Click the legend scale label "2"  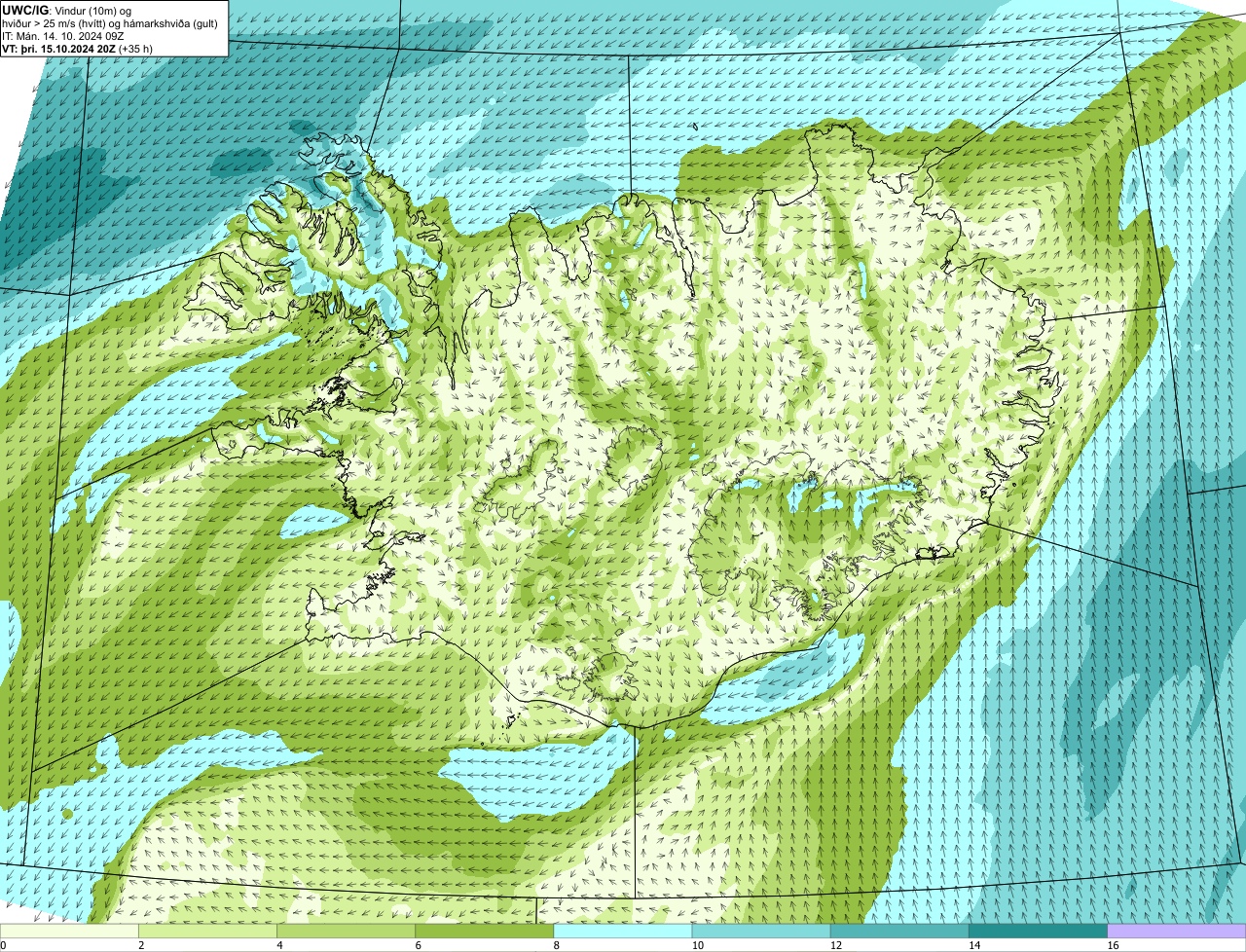coord(141,945)
